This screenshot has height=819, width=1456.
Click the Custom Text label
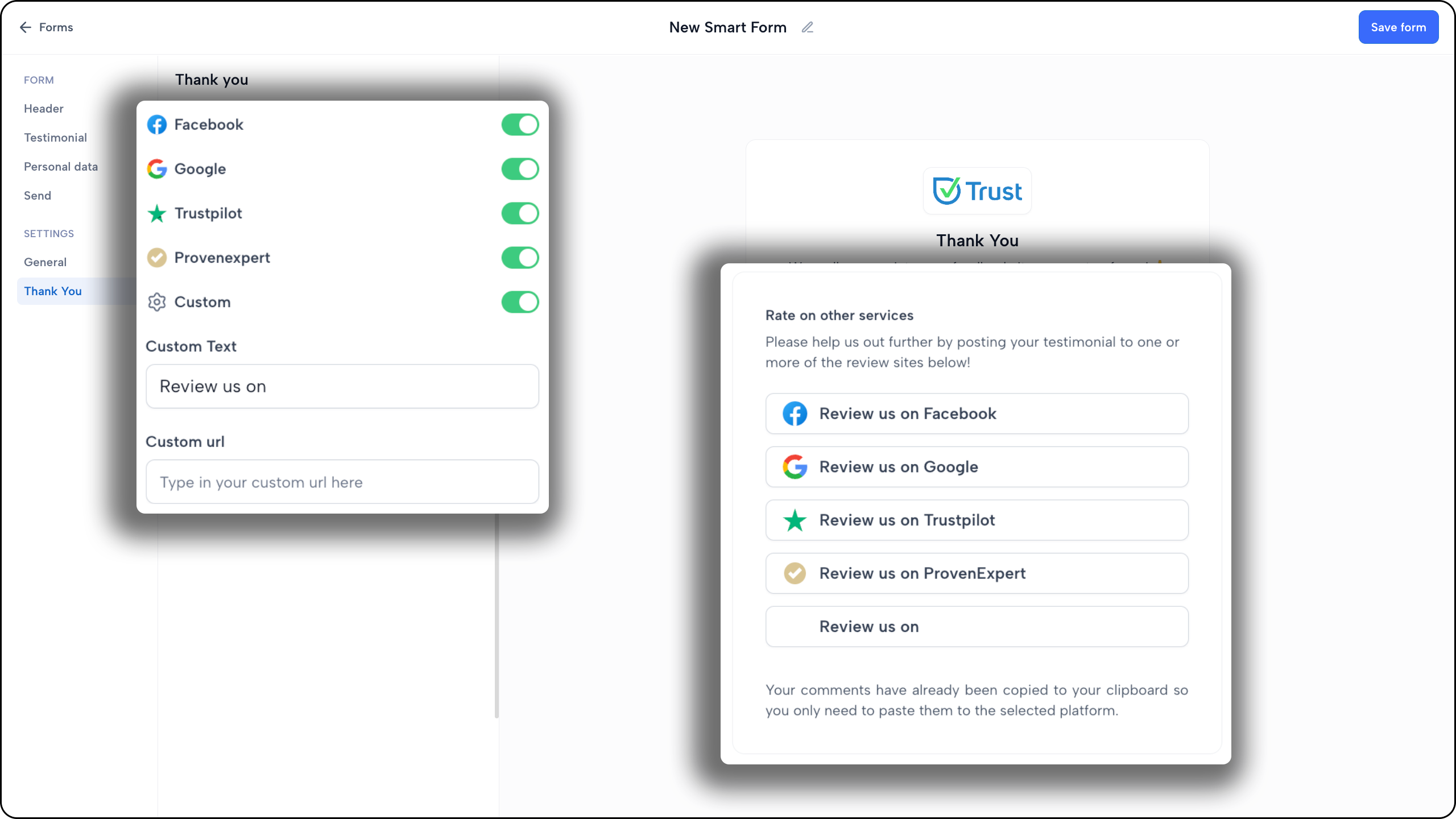[x=191, y=346]
